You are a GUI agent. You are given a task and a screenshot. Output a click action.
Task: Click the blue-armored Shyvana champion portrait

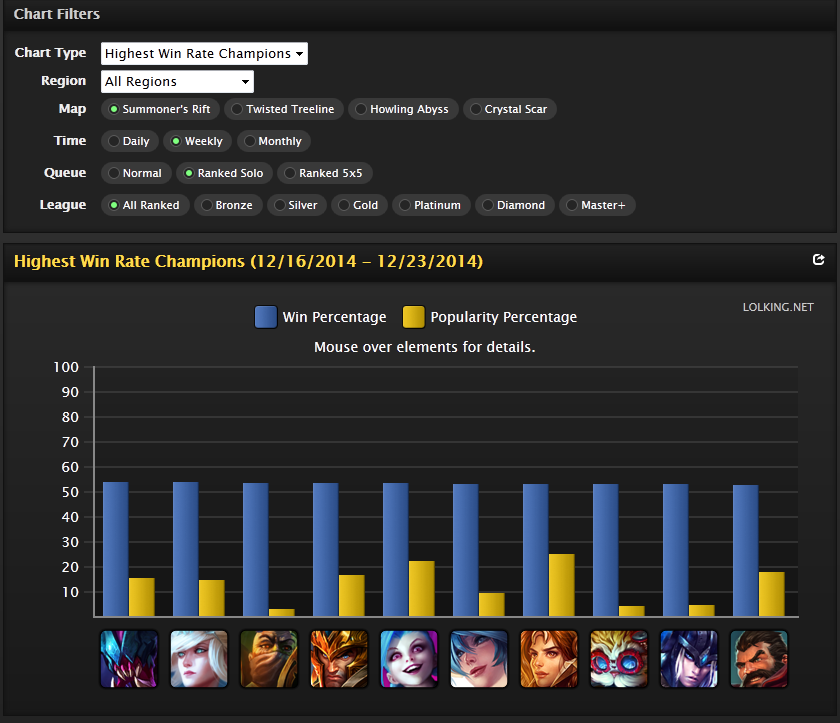click(x=689, y=659)
